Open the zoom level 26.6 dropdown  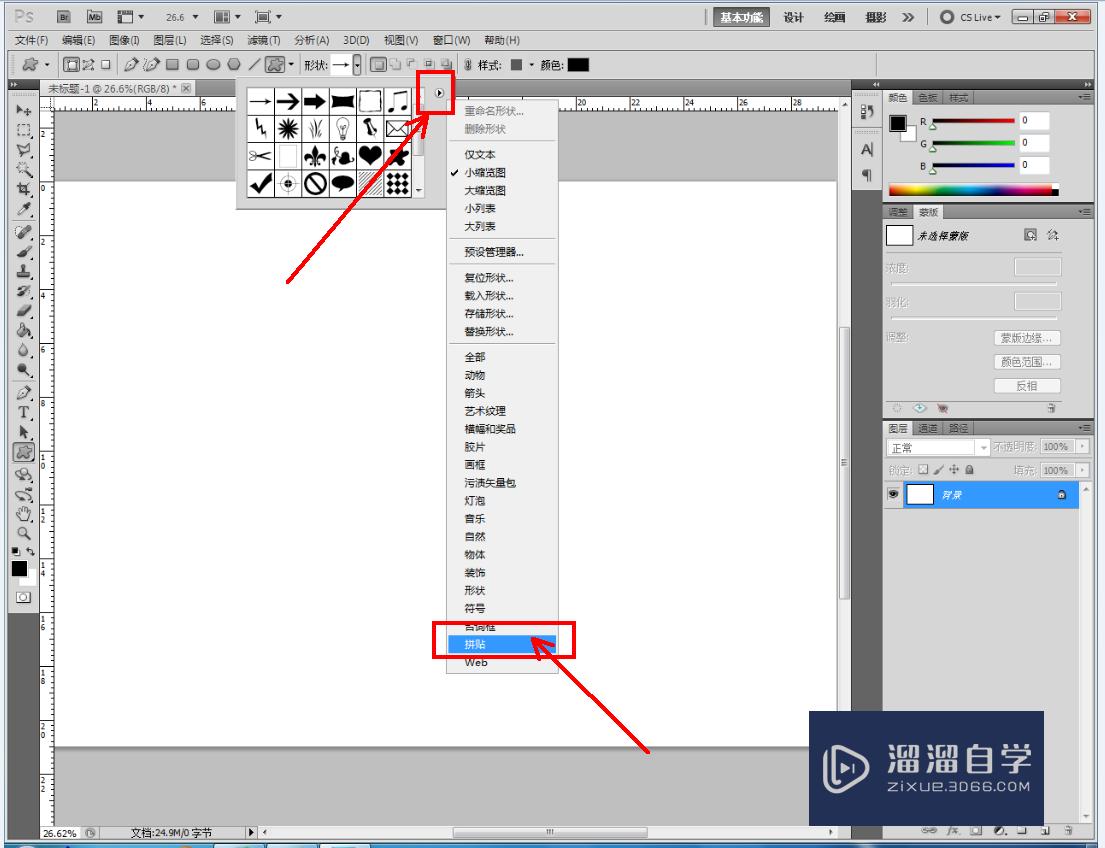coord(196,17)
